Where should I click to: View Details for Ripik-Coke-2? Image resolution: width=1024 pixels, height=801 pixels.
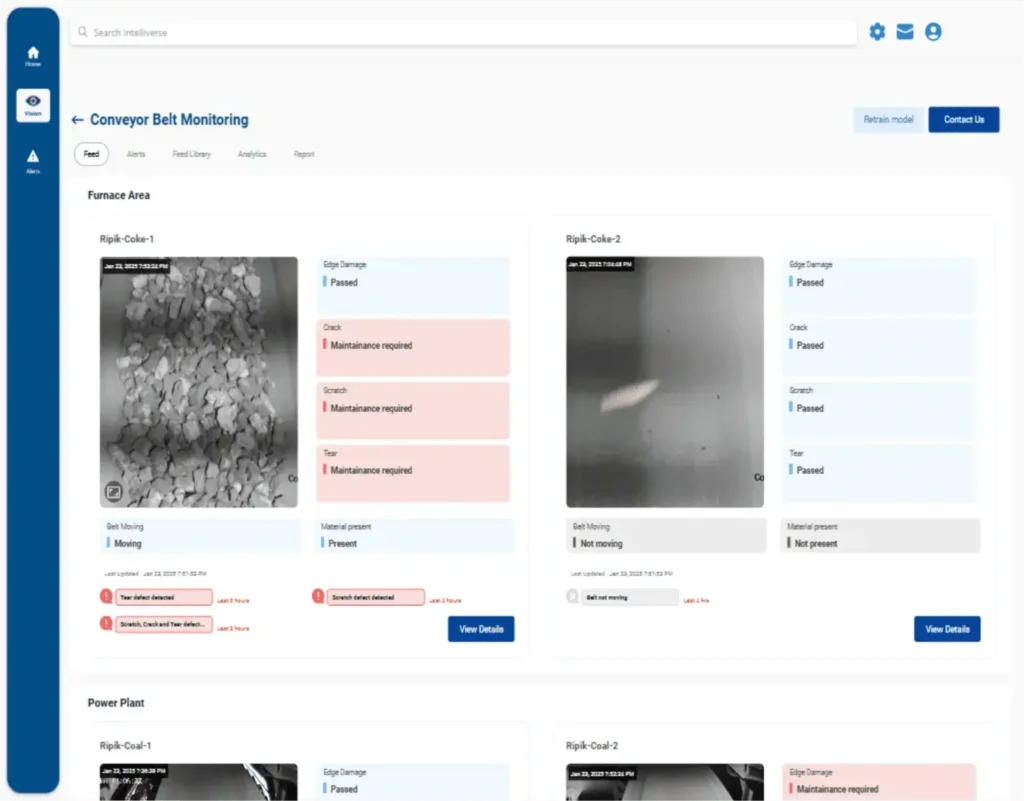point(947,629)
